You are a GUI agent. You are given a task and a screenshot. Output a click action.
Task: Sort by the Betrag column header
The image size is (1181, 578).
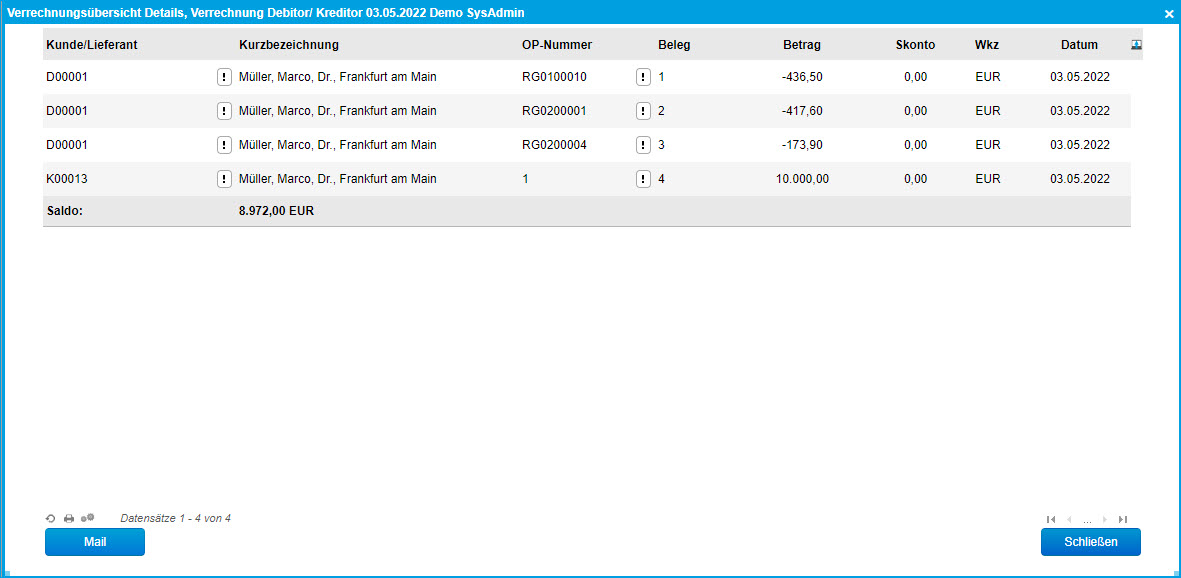click(802, 44)
